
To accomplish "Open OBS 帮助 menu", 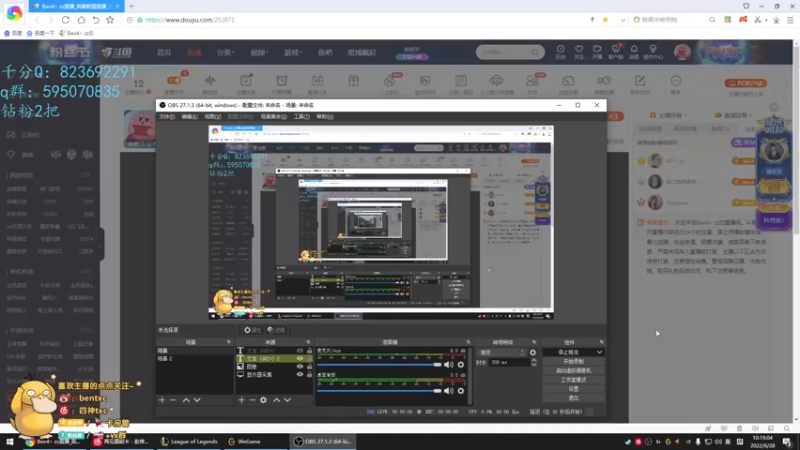I will 324,117.
